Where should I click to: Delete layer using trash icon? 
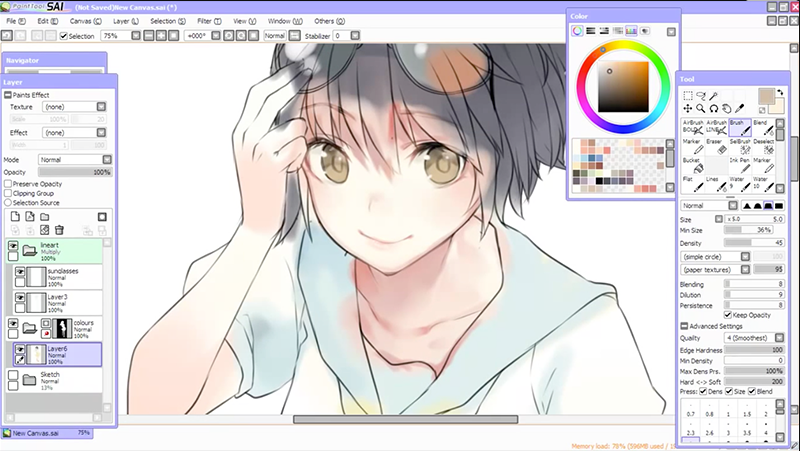pos(59,230)
